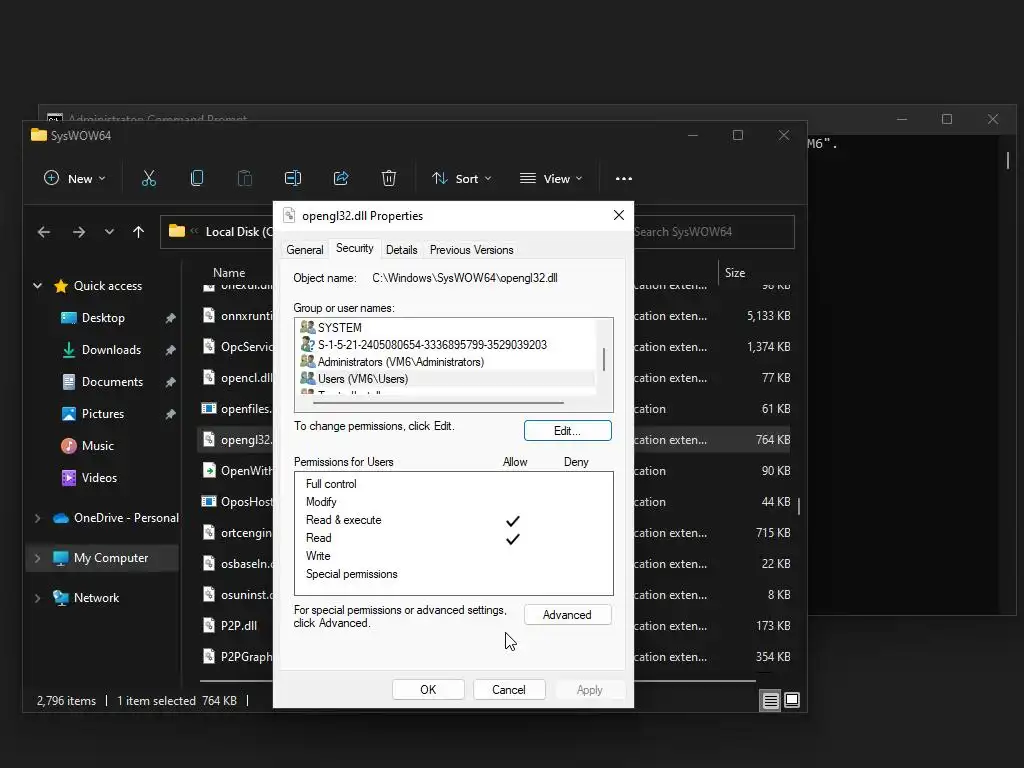
Task: Select the S-1-5-21 unknown account entry
Action: (x=447, y=345)
